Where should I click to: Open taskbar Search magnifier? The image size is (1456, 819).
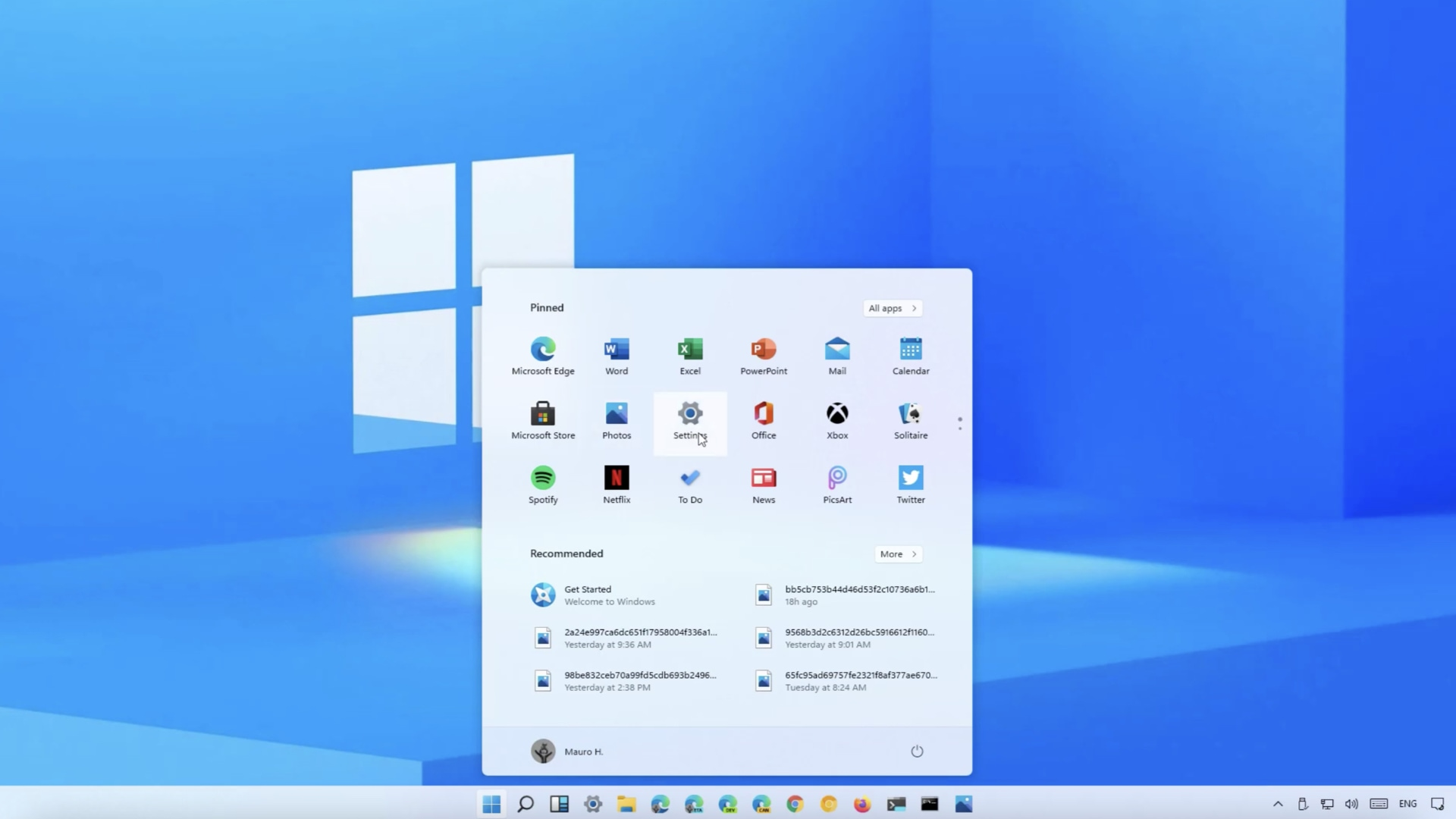[526, 804]
